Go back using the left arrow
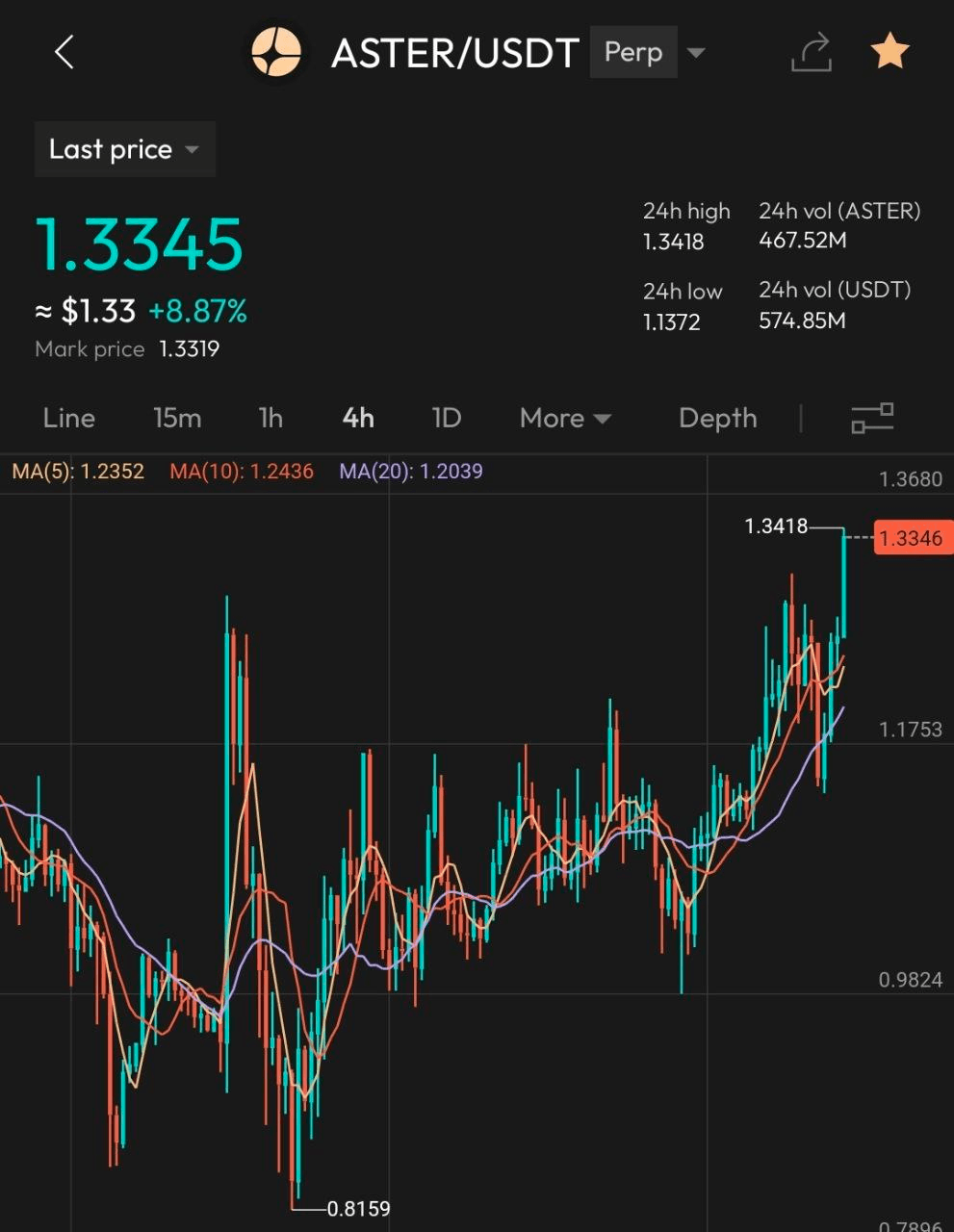 pyautogui.click(x=64, y=52)
